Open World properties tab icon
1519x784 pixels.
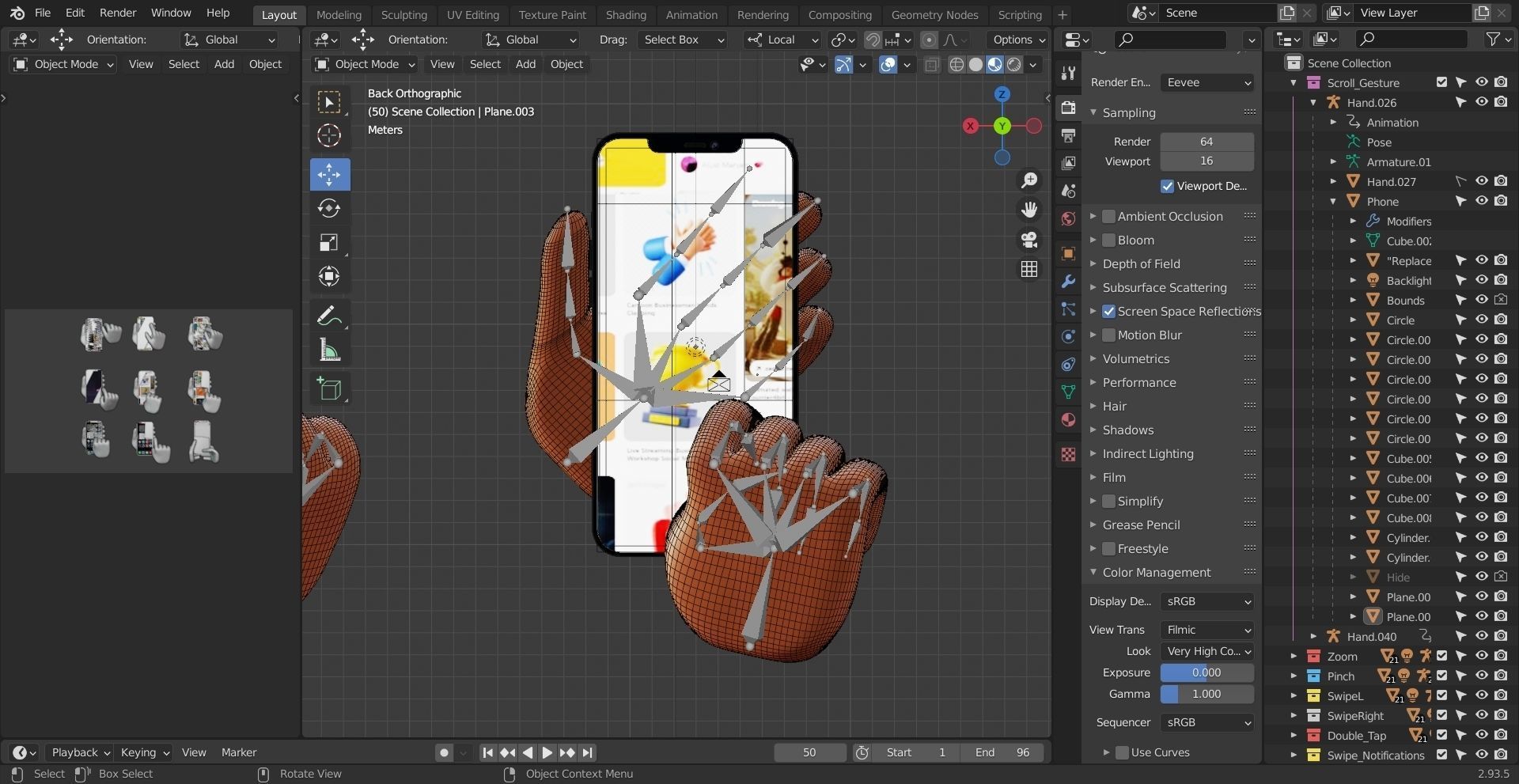tap(1068, 218)
